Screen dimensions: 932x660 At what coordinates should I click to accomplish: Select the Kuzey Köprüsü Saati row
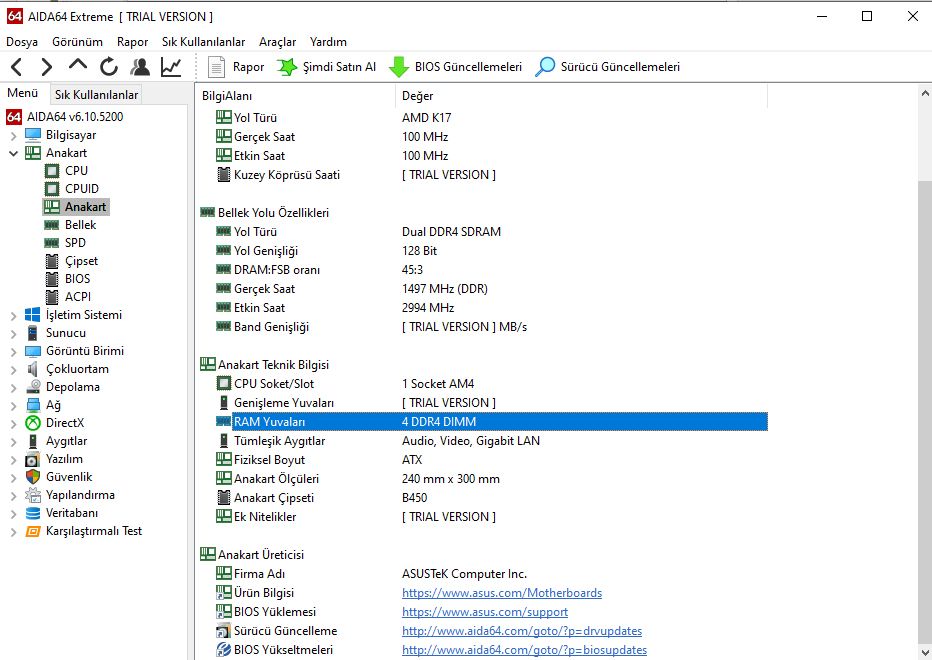pos(492,175)
